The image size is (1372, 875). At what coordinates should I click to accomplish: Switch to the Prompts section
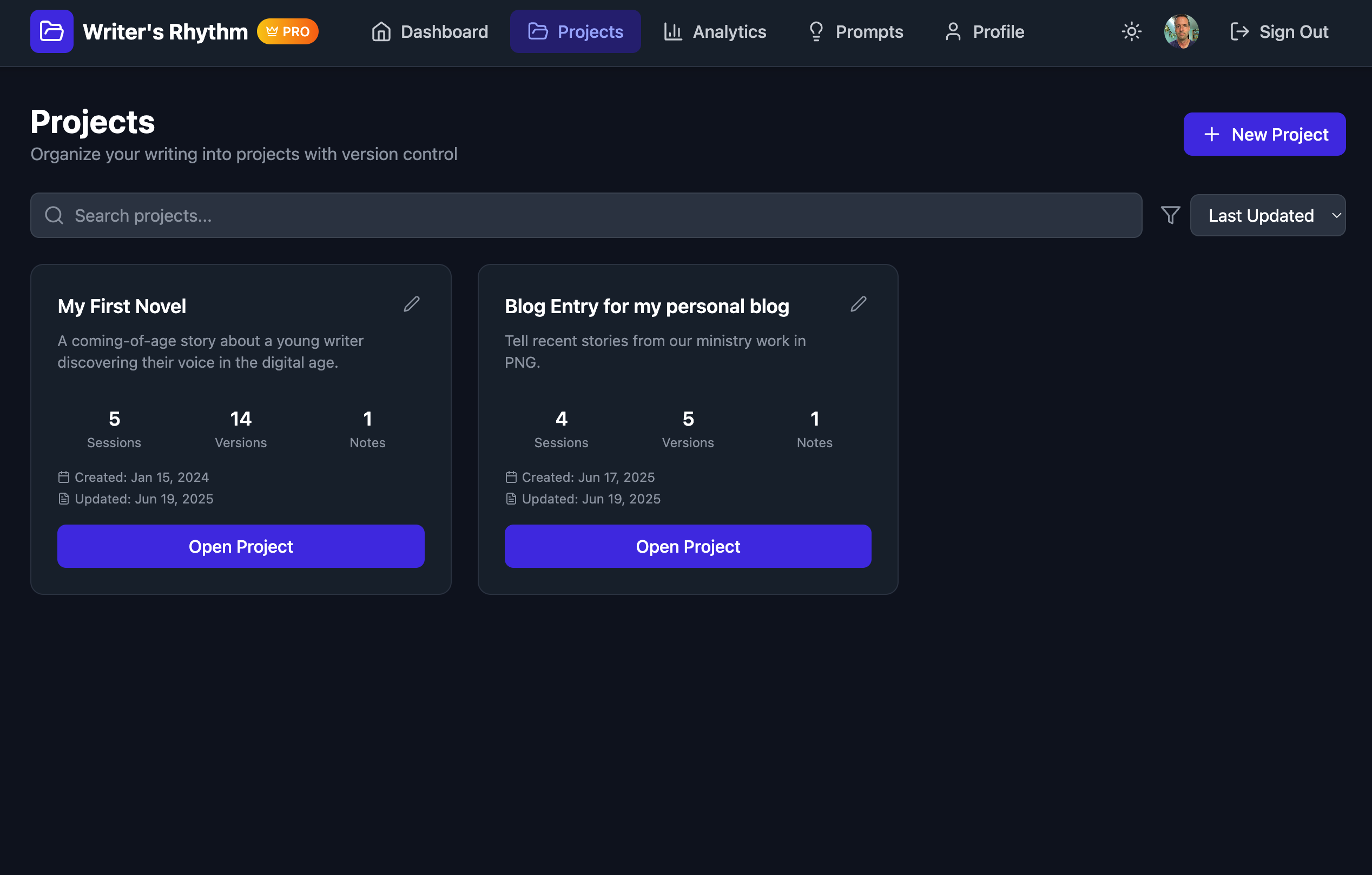(x=855, y=31)
